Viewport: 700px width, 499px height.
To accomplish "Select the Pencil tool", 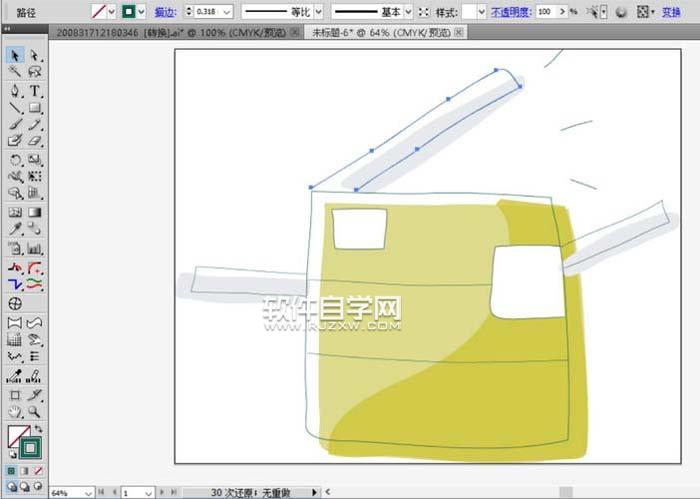I will 34,124.
